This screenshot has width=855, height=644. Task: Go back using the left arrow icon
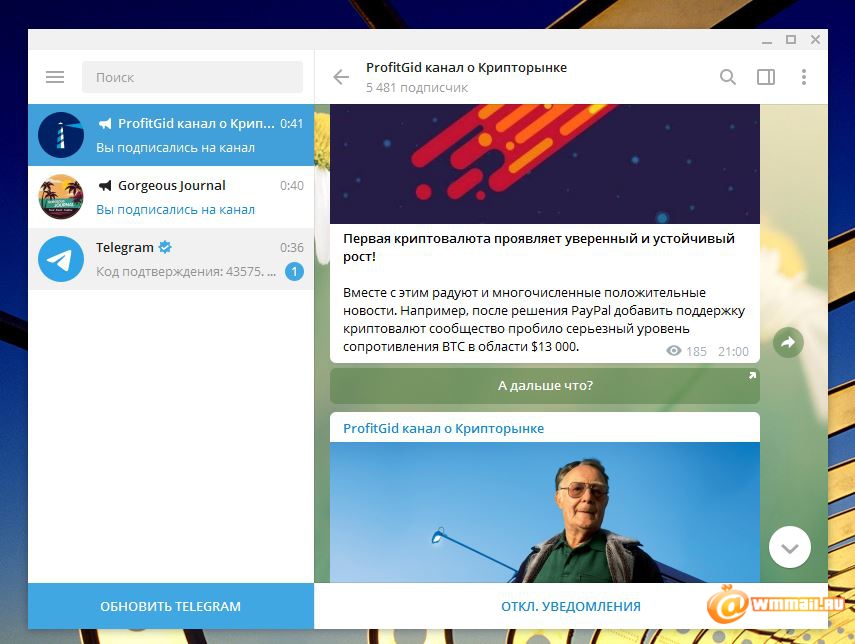pyautogui.click(x=341, y=77)
